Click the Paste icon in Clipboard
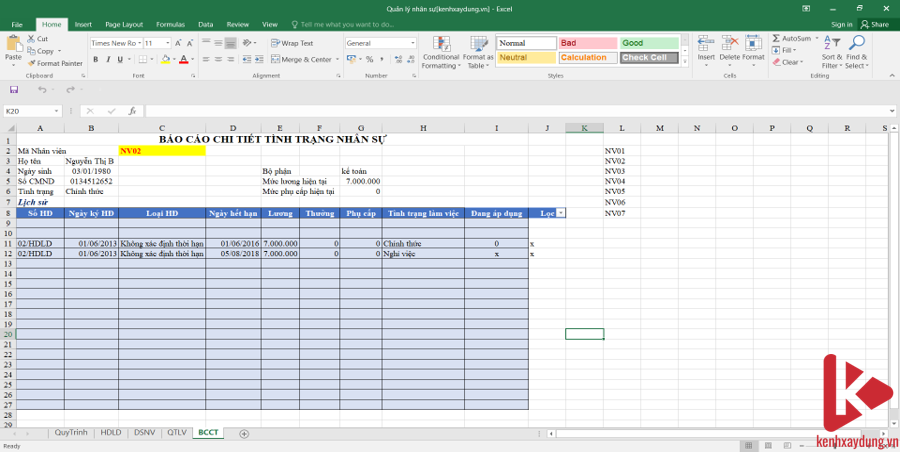The image size is (900, 452). click(13, 47)
